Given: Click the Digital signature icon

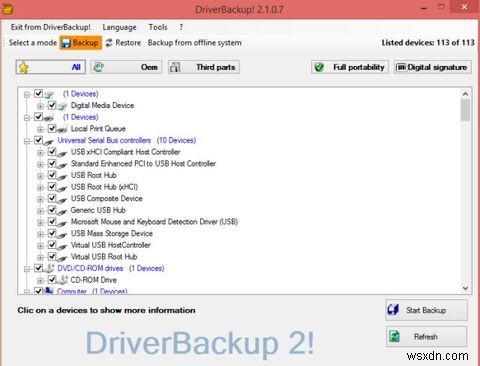Looking at the screenshot, I should pyautogui.click(x=401, y=67).
